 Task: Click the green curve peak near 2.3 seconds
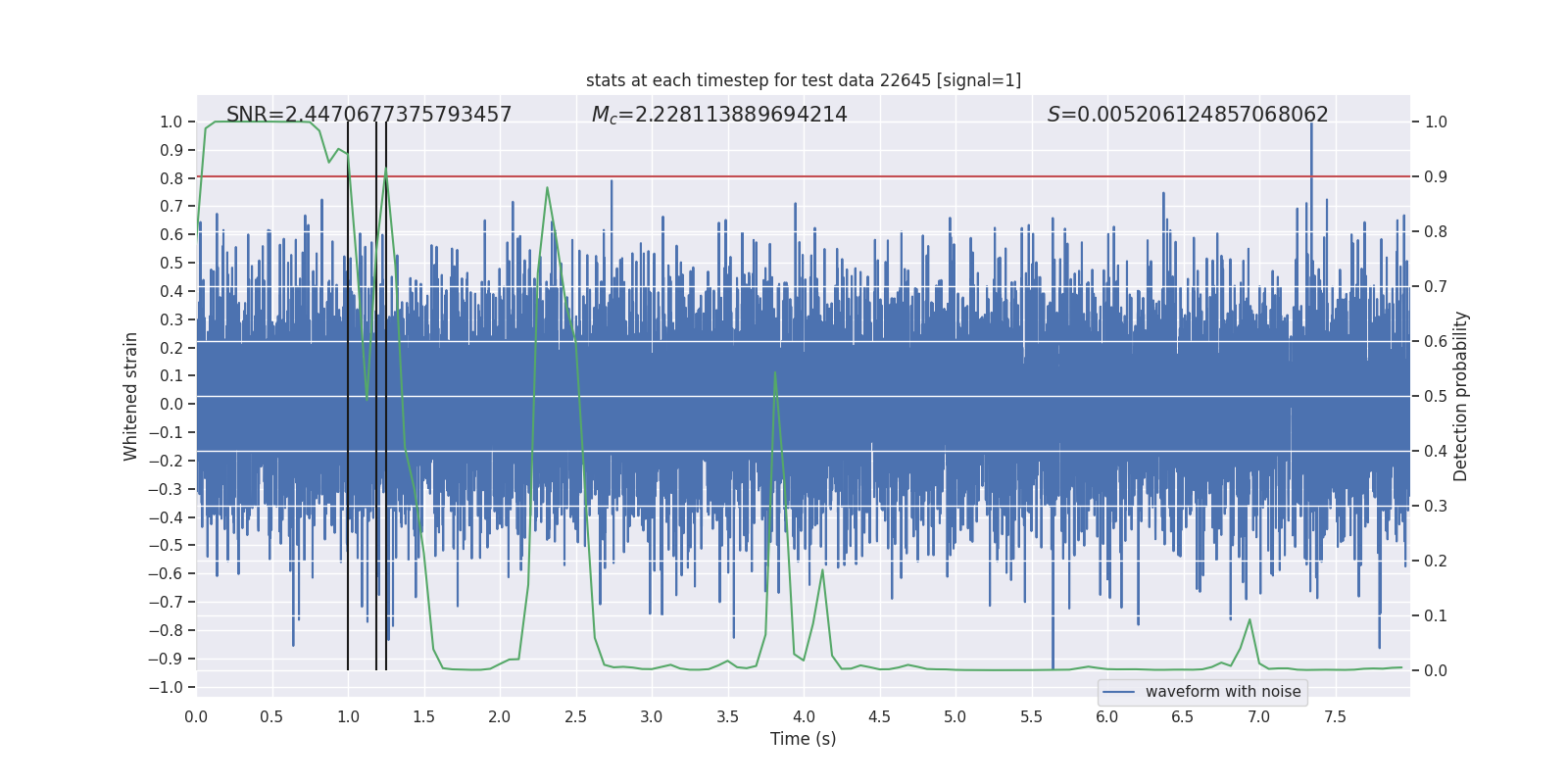point(547,188)
